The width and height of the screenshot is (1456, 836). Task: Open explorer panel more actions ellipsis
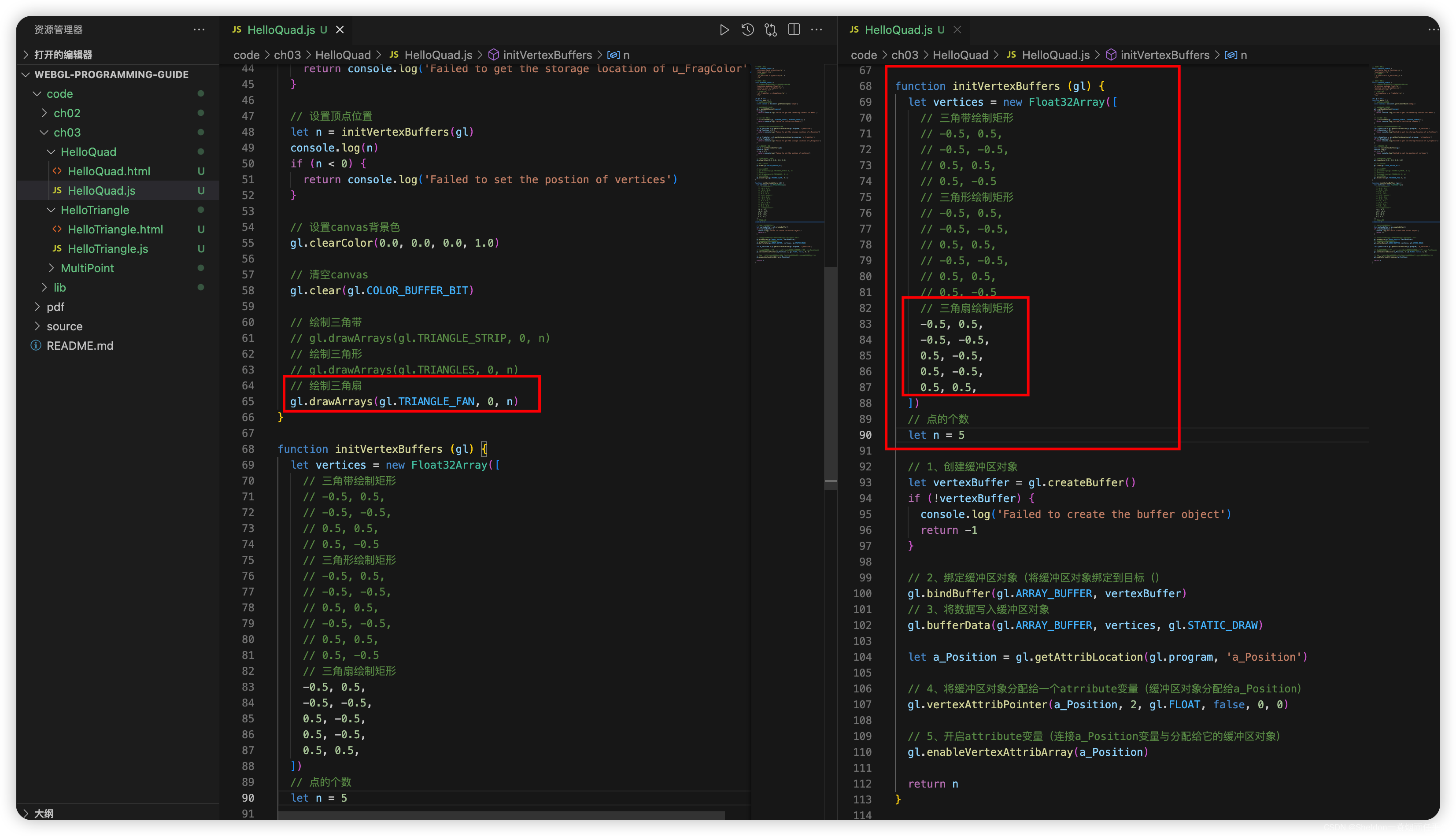tap(199, 30)
